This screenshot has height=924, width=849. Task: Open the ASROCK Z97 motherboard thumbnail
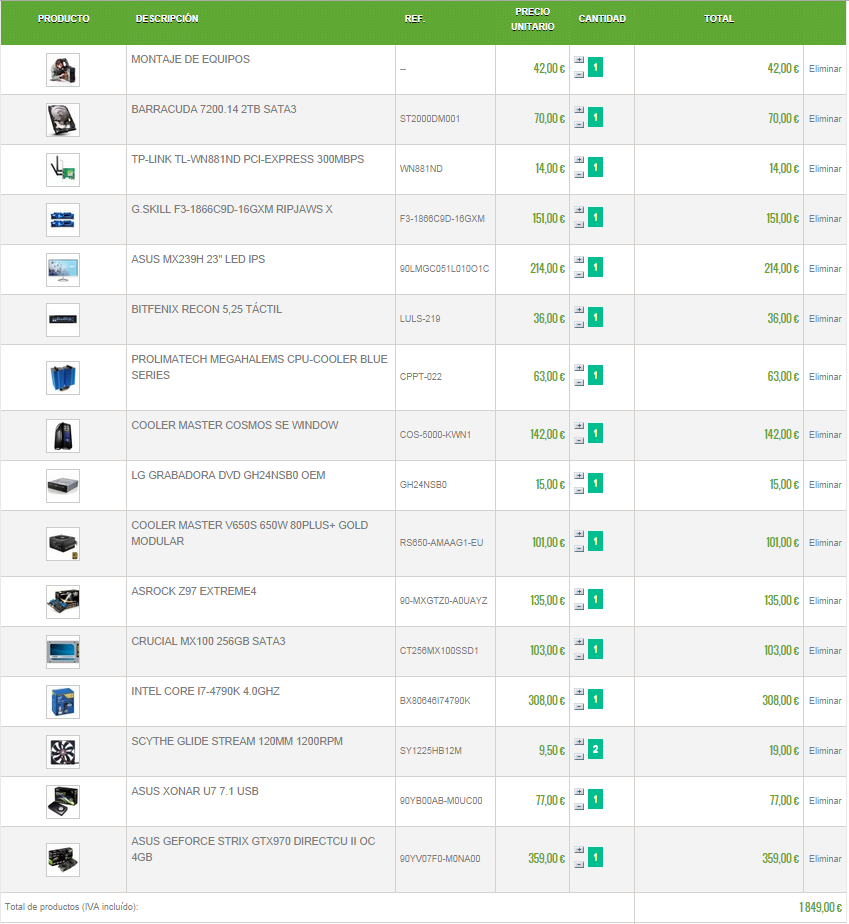(x=63, y=602)
